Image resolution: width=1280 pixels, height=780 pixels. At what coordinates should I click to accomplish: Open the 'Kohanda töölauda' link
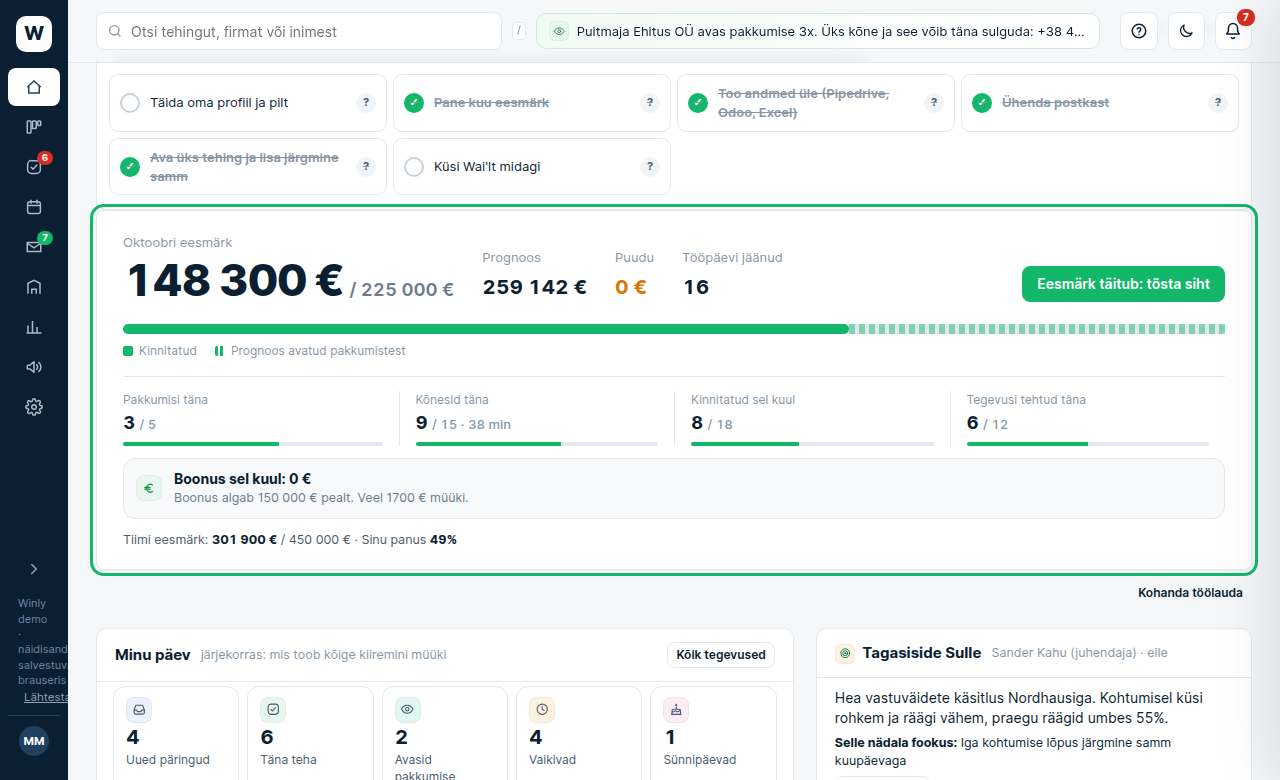(x=1190, y=593)
